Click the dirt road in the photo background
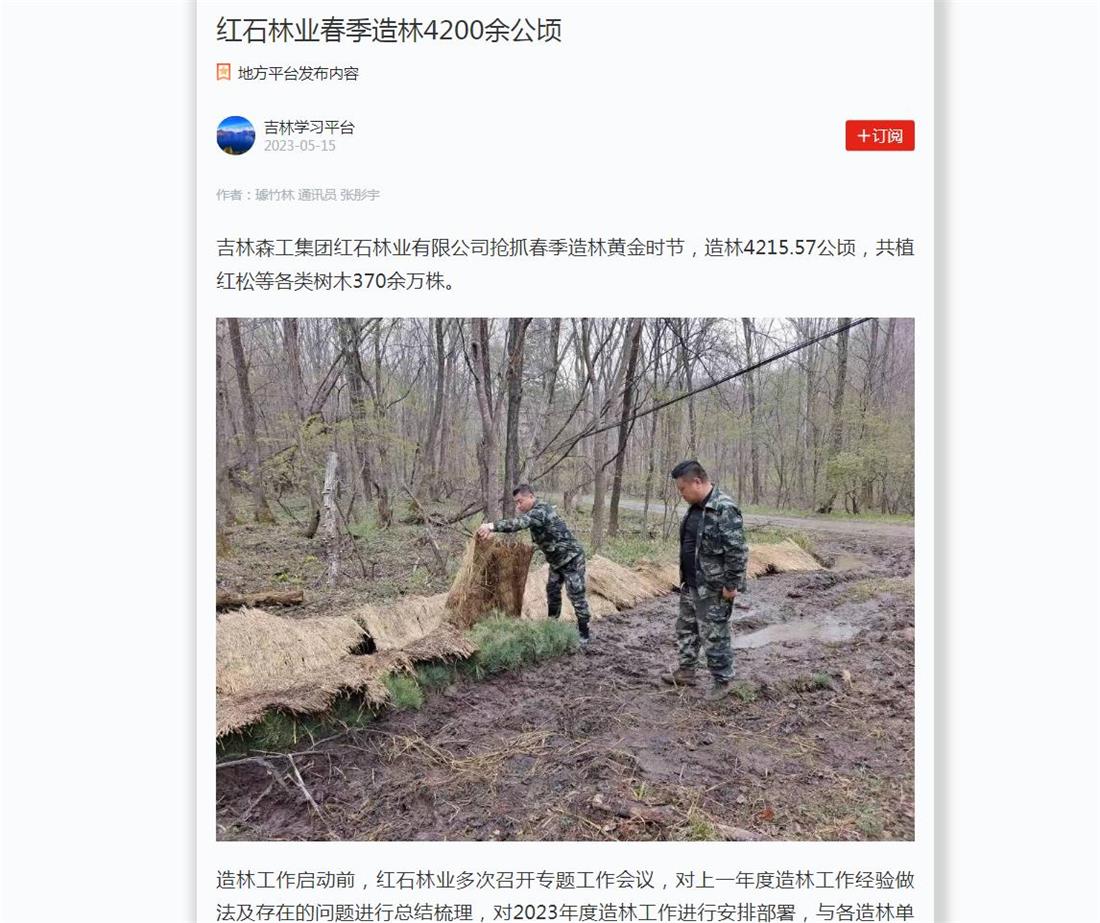This screenshot has width=1100, height=923. (765, 518)
